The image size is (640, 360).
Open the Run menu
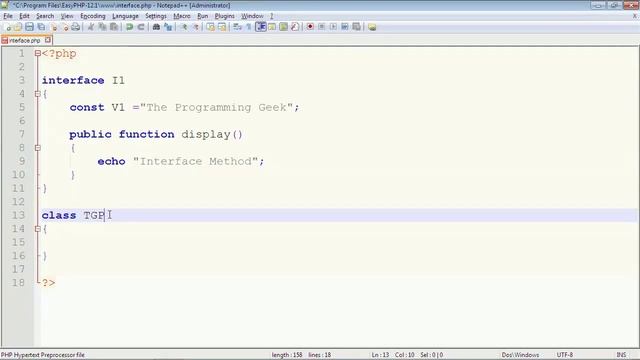tap(202, 16)
